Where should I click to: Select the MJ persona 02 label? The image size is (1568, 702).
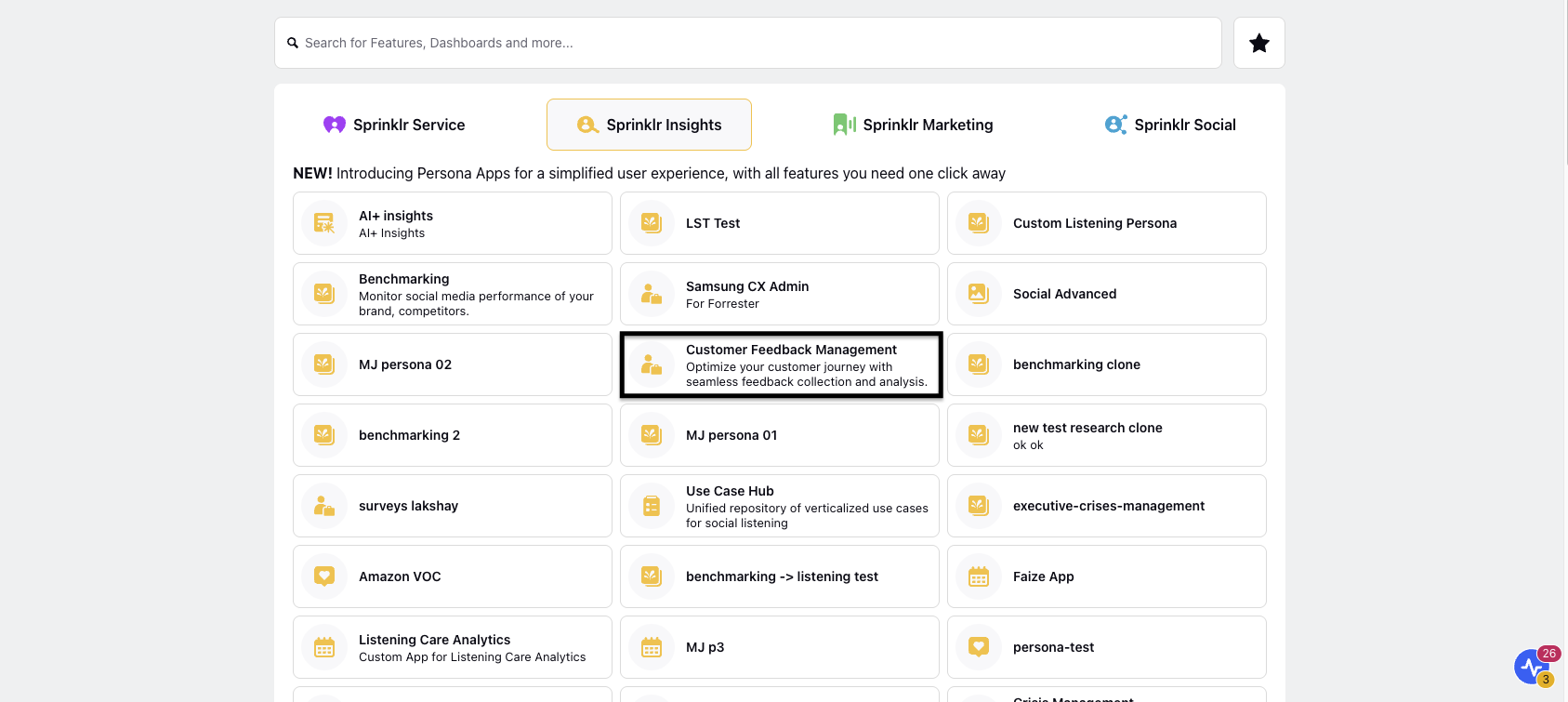[x=405, y=364]
